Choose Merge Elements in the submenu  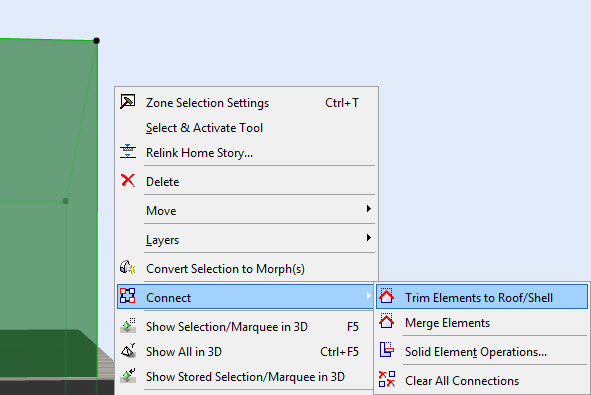tap(482, 323)
